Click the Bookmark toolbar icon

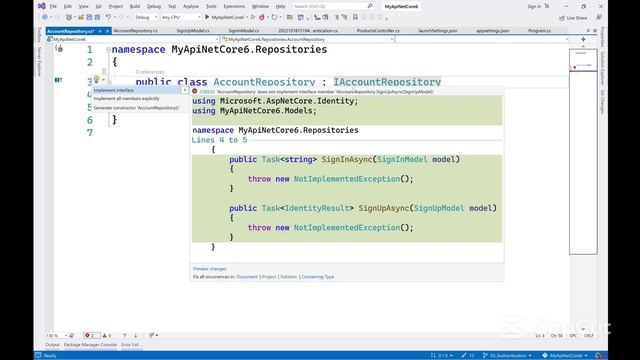[355, 17]
